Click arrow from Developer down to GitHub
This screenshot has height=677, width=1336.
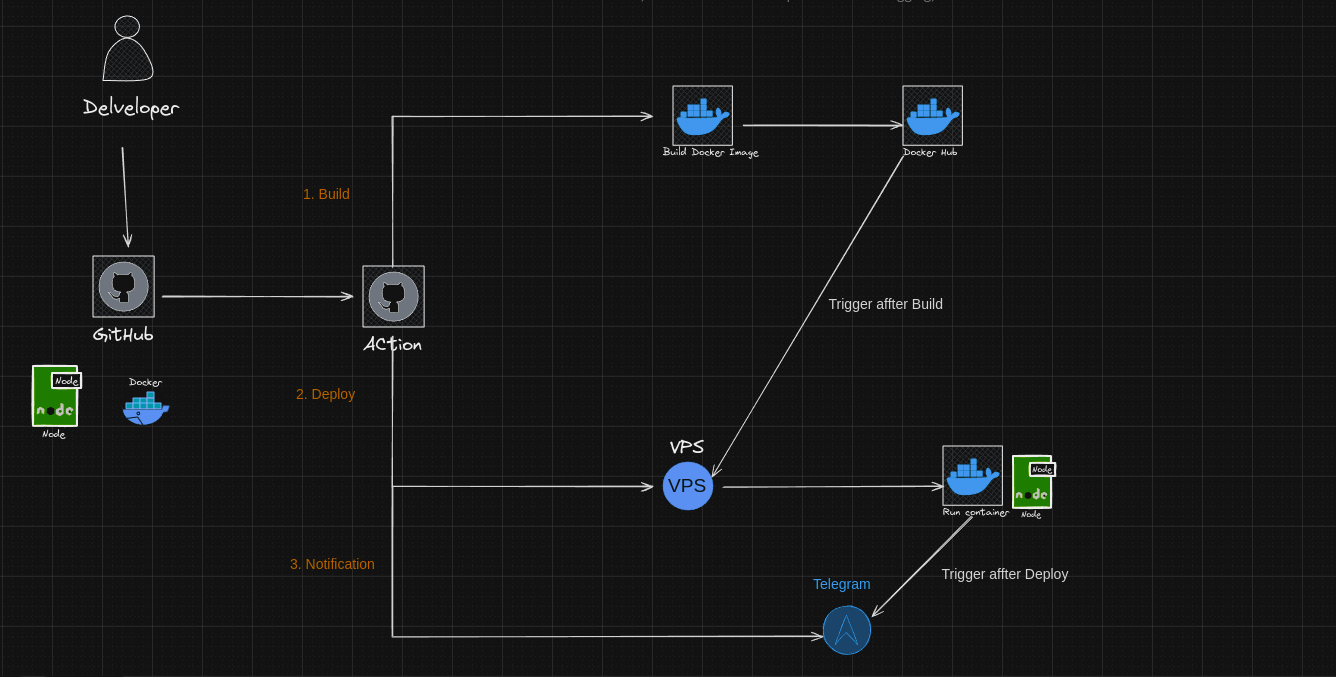pyautogui.click(x=125, y=197)
